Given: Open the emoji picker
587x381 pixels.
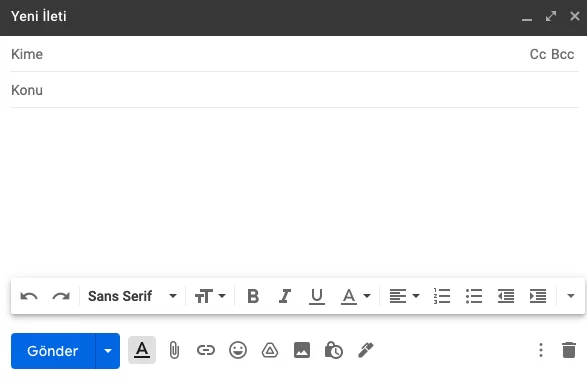Looking at the screenshot, I should pyautogui.click(x=238, y=350).
